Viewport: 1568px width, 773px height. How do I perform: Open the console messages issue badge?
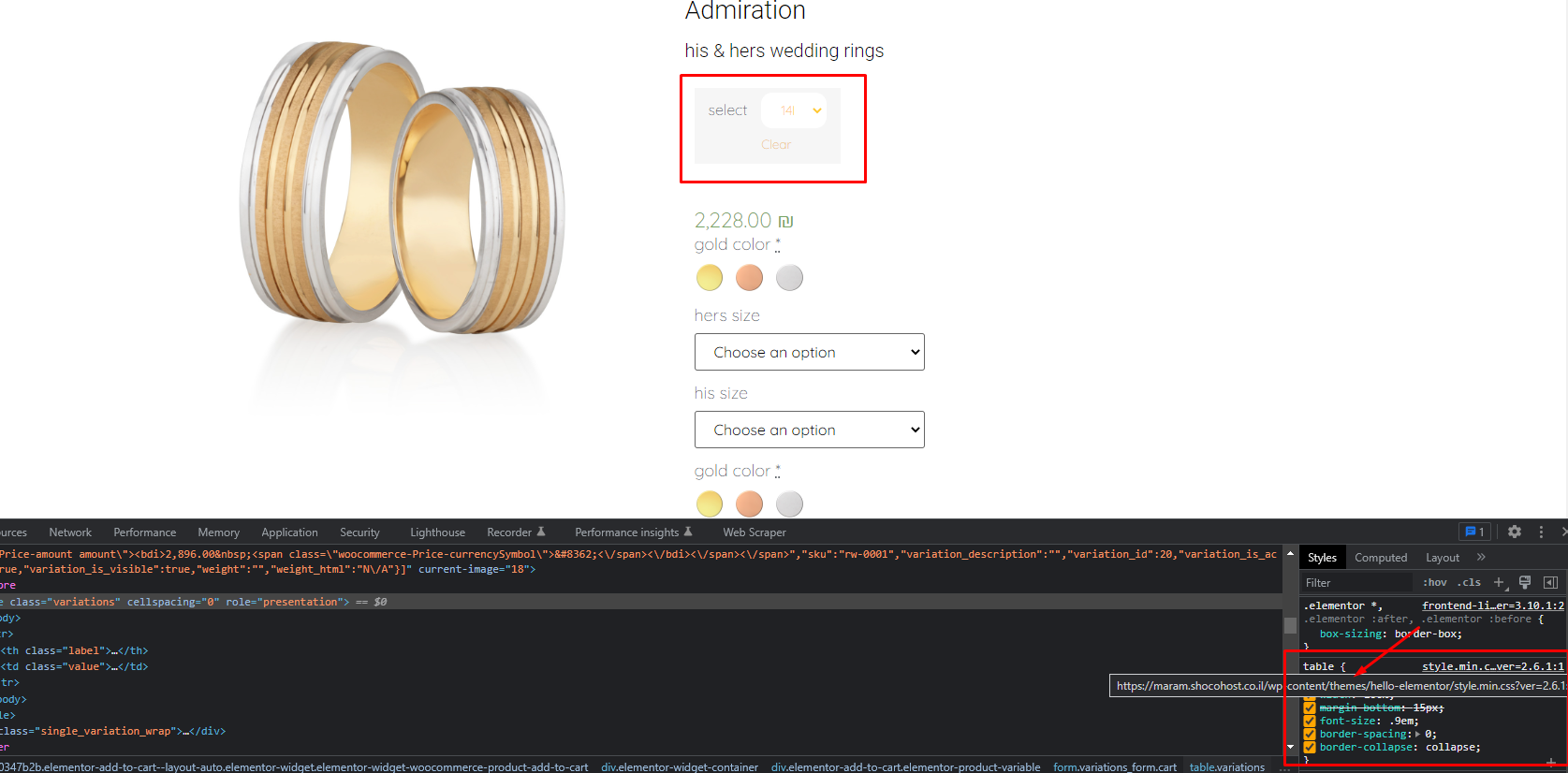tap(1474, 532)
